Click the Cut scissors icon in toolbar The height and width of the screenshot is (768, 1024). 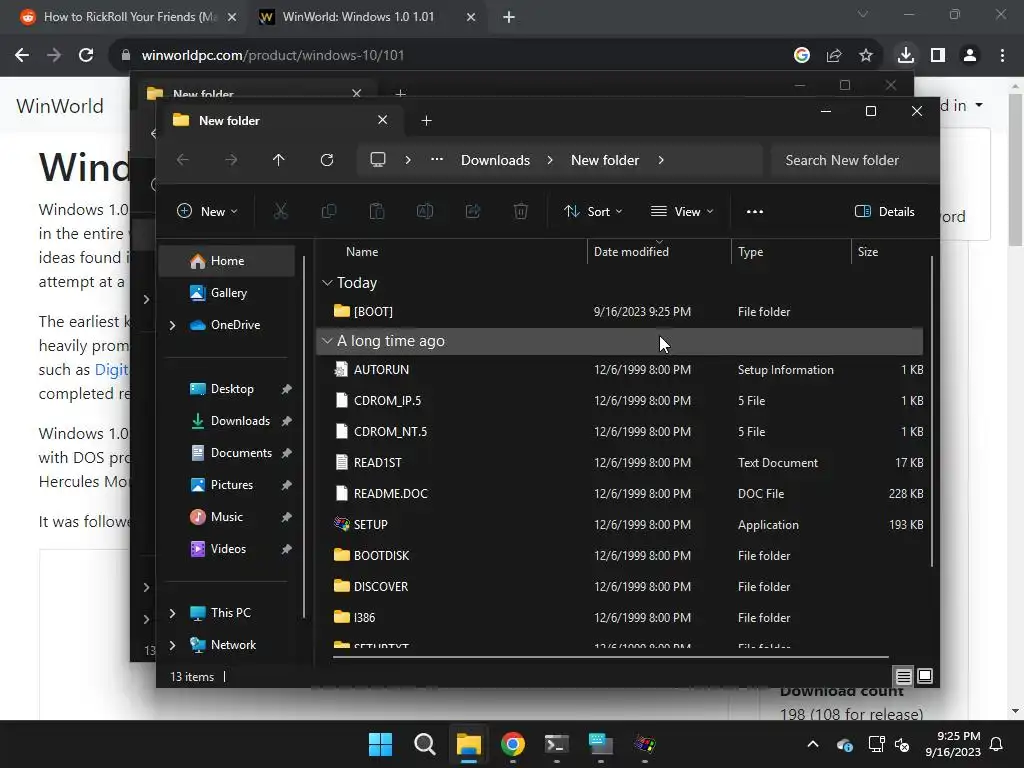(280, 211)
